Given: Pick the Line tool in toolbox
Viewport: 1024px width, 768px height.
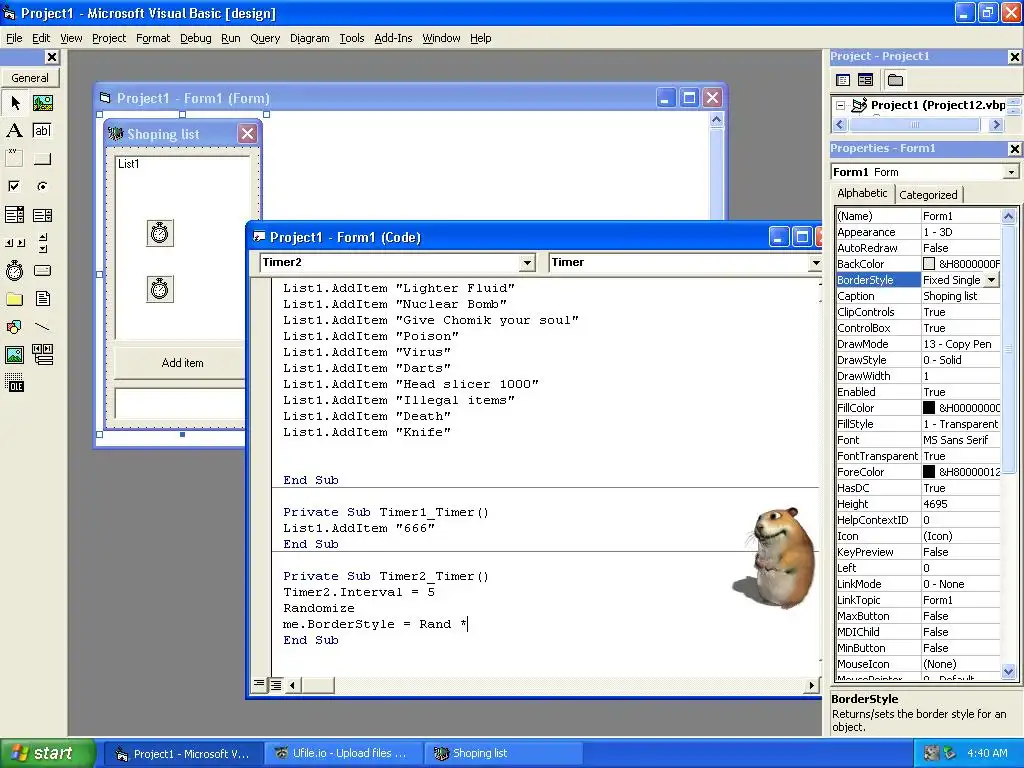Looking at the screenshot, I should (x=42, y=327).
